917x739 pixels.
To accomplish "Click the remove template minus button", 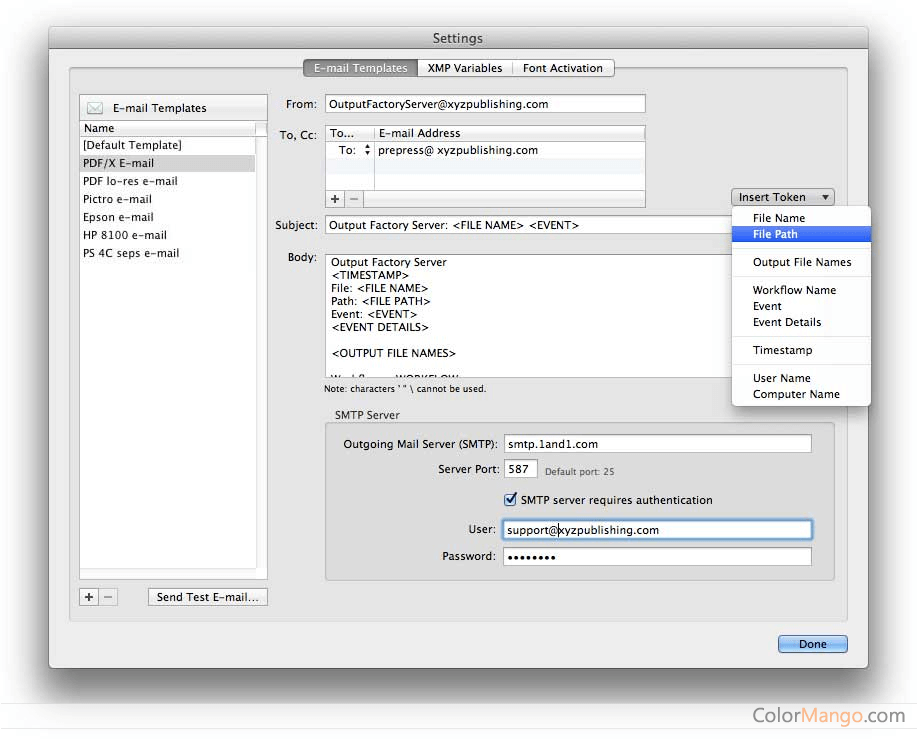I will click(x=109, y=597).
